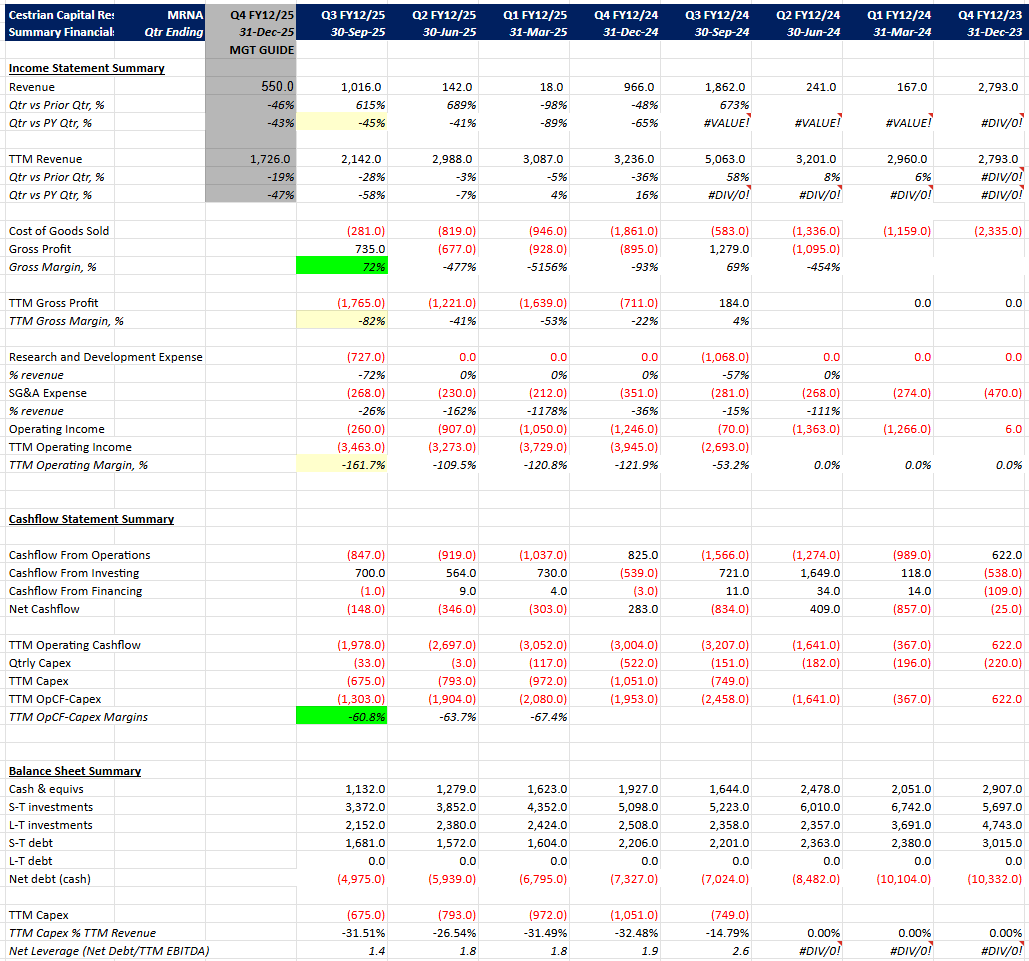The image size is (1029, 961).
Task: Select the "Income Statement Summary" heading
Action: pos(87,68)
